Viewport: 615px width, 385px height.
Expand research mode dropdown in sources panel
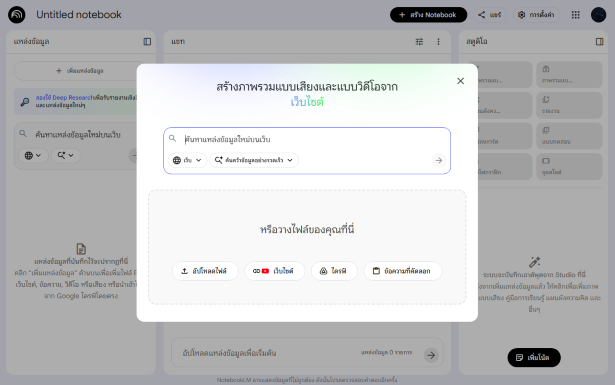point(66,155)
